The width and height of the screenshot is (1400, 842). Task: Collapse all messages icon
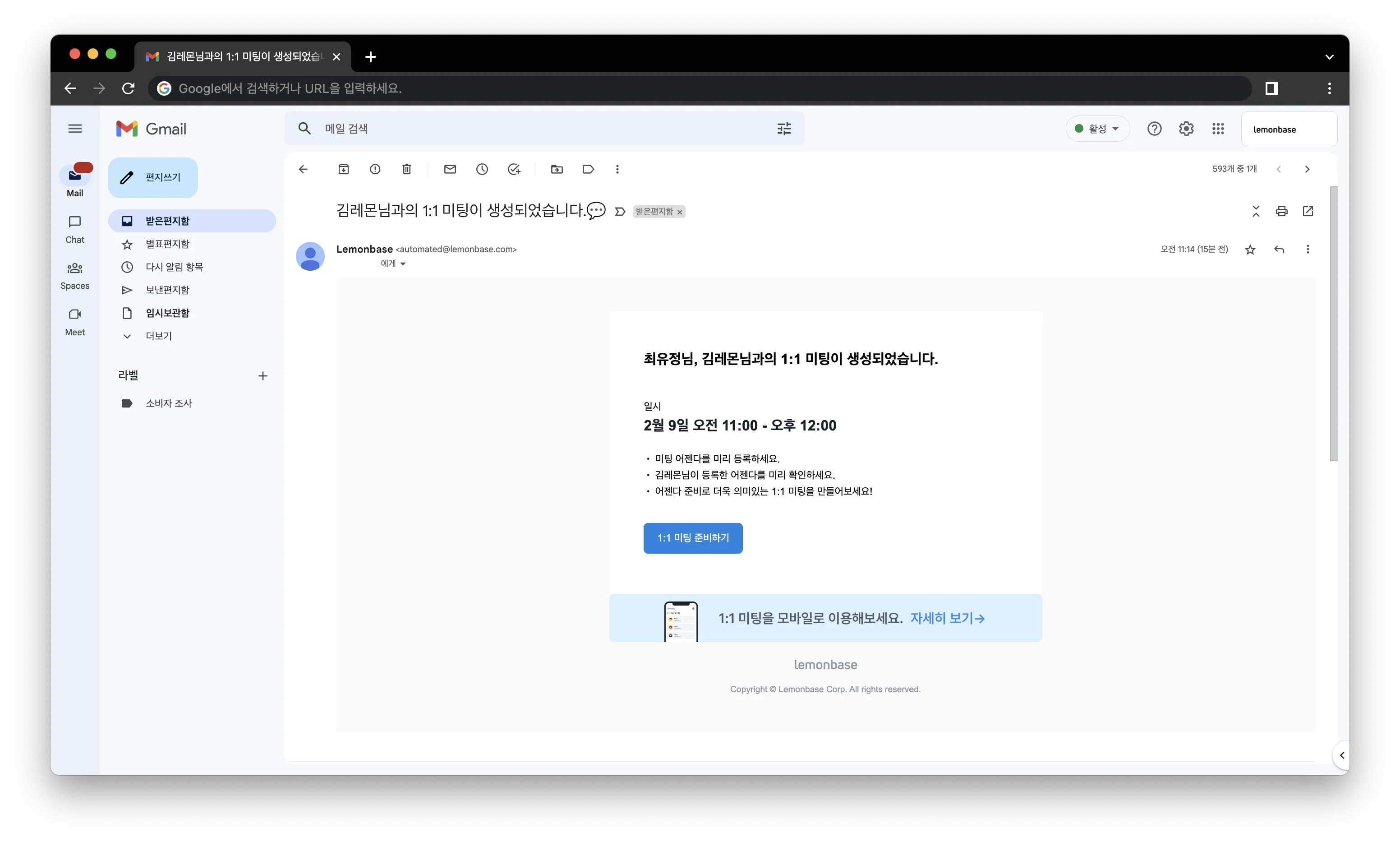coord(1256,211)
